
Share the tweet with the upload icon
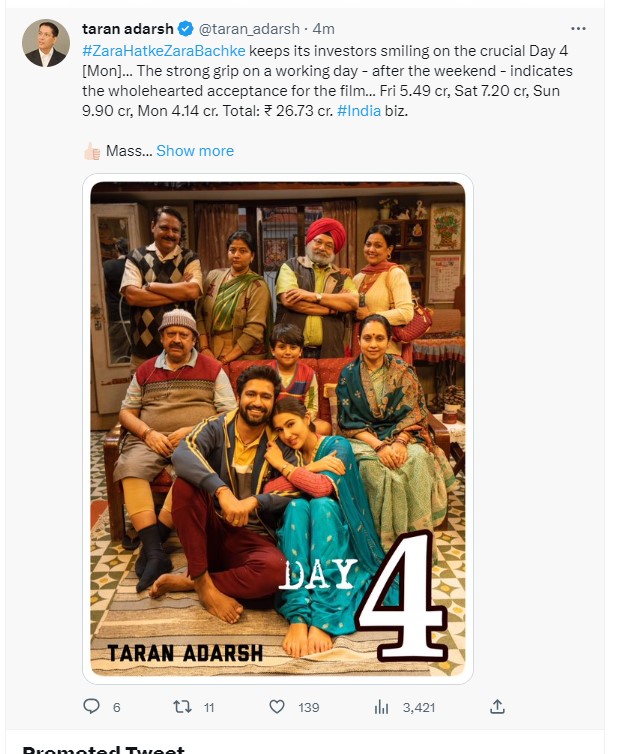pyautogui.click(x=497, y=706)
